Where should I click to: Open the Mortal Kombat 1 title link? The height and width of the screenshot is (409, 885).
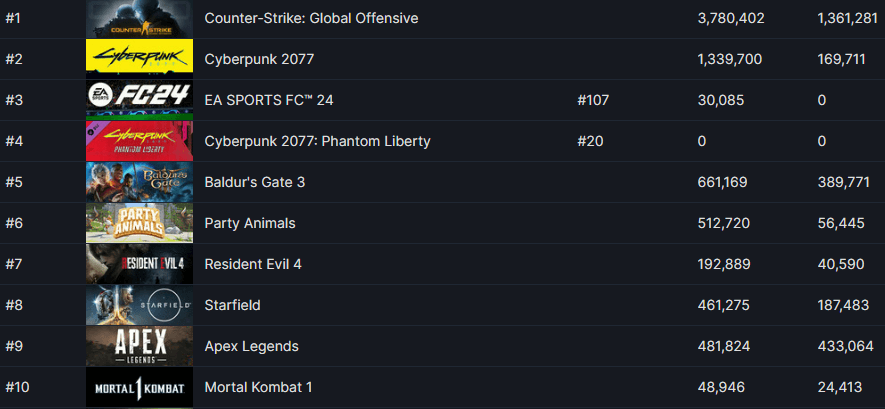click(257, 387)
